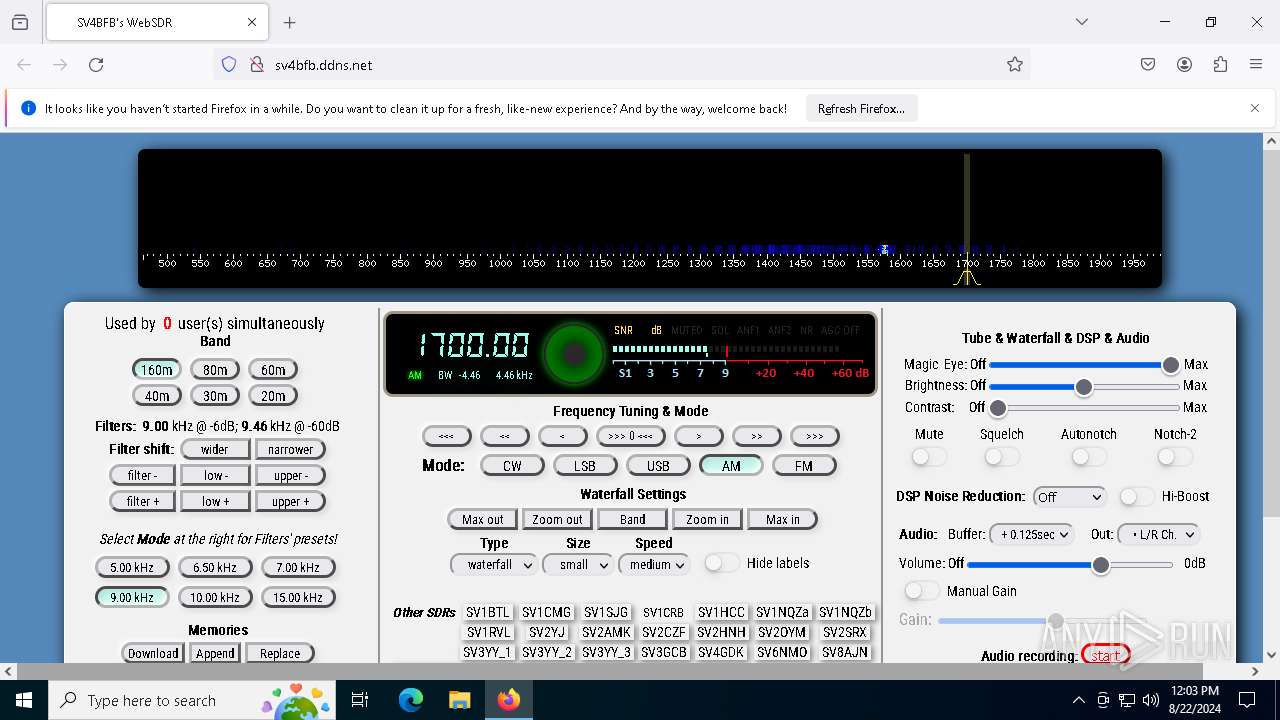Switch mode to CW
The image size is (1280, 720).
click(x=512, y=466)
